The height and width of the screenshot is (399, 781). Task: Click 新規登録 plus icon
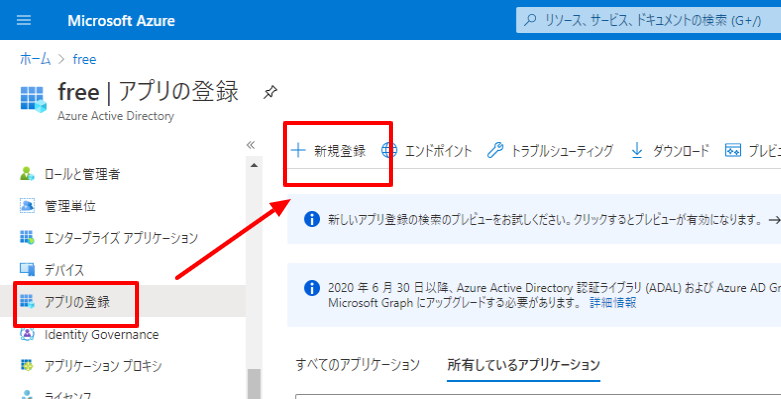298,150
